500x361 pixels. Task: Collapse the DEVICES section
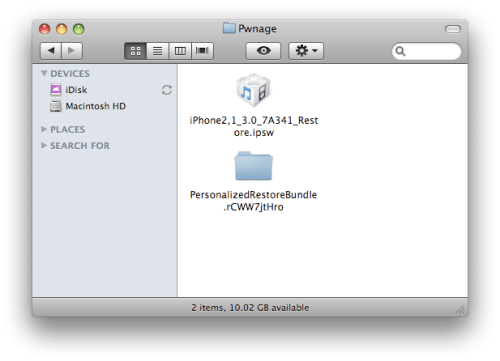tap(44, 73)
